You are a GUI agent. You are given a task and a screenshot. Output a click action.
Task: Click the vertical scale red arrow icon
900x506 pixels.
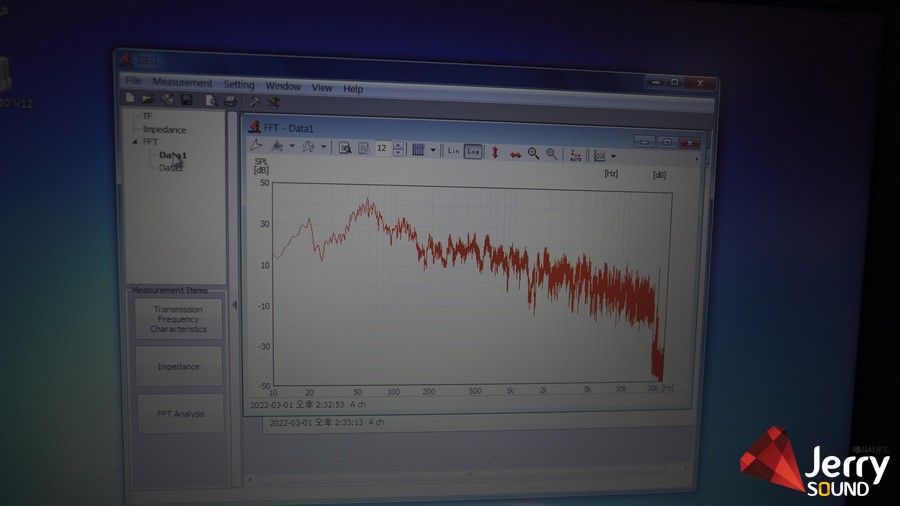pos(494,153)
